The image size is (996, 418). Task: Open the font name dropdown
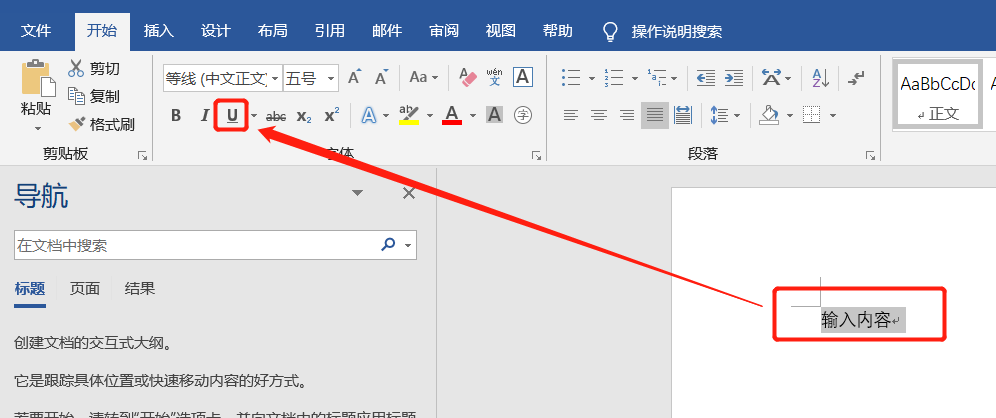click(x=275, y=79)
